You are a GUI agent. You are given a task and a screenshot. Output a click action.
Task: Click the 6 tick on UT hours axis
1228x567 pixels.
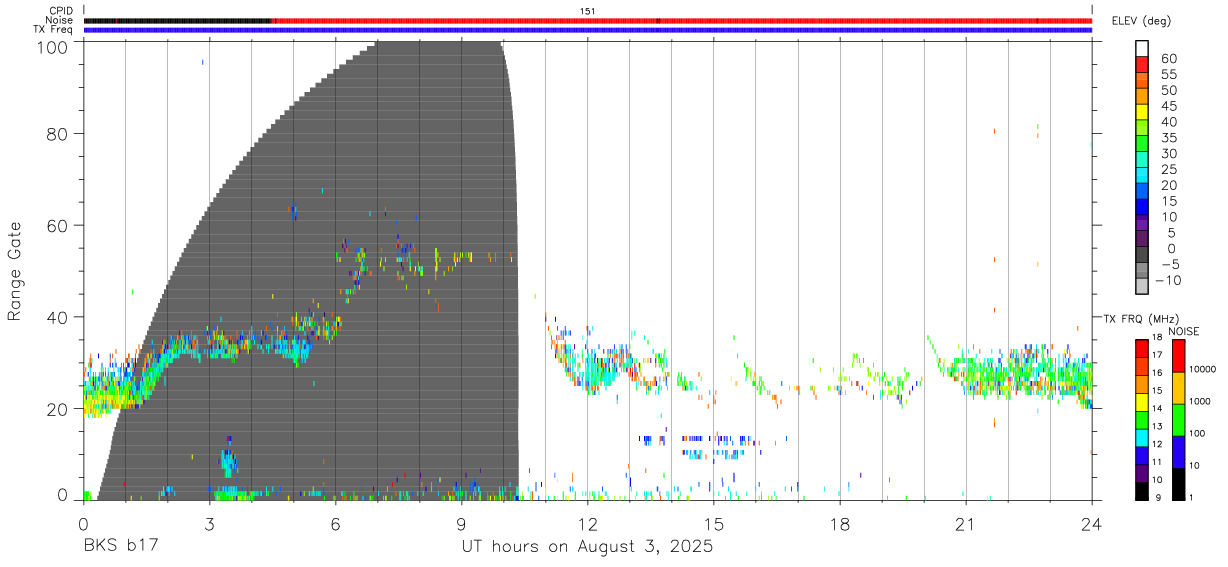(336, 522)
